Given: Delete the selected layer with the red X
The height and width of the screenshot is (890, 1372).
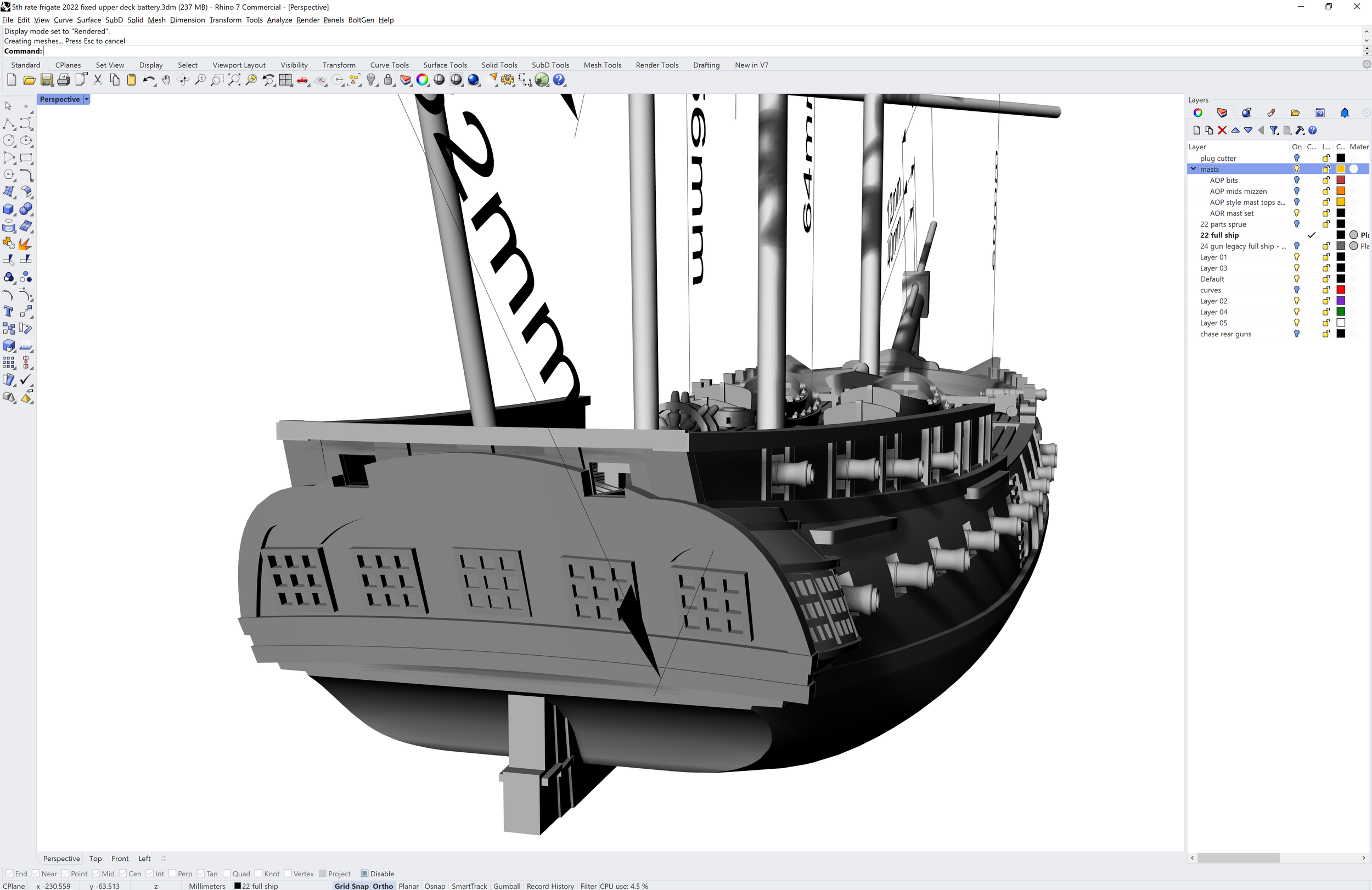Looking at the screenshot, I should tap(1223, 130).
